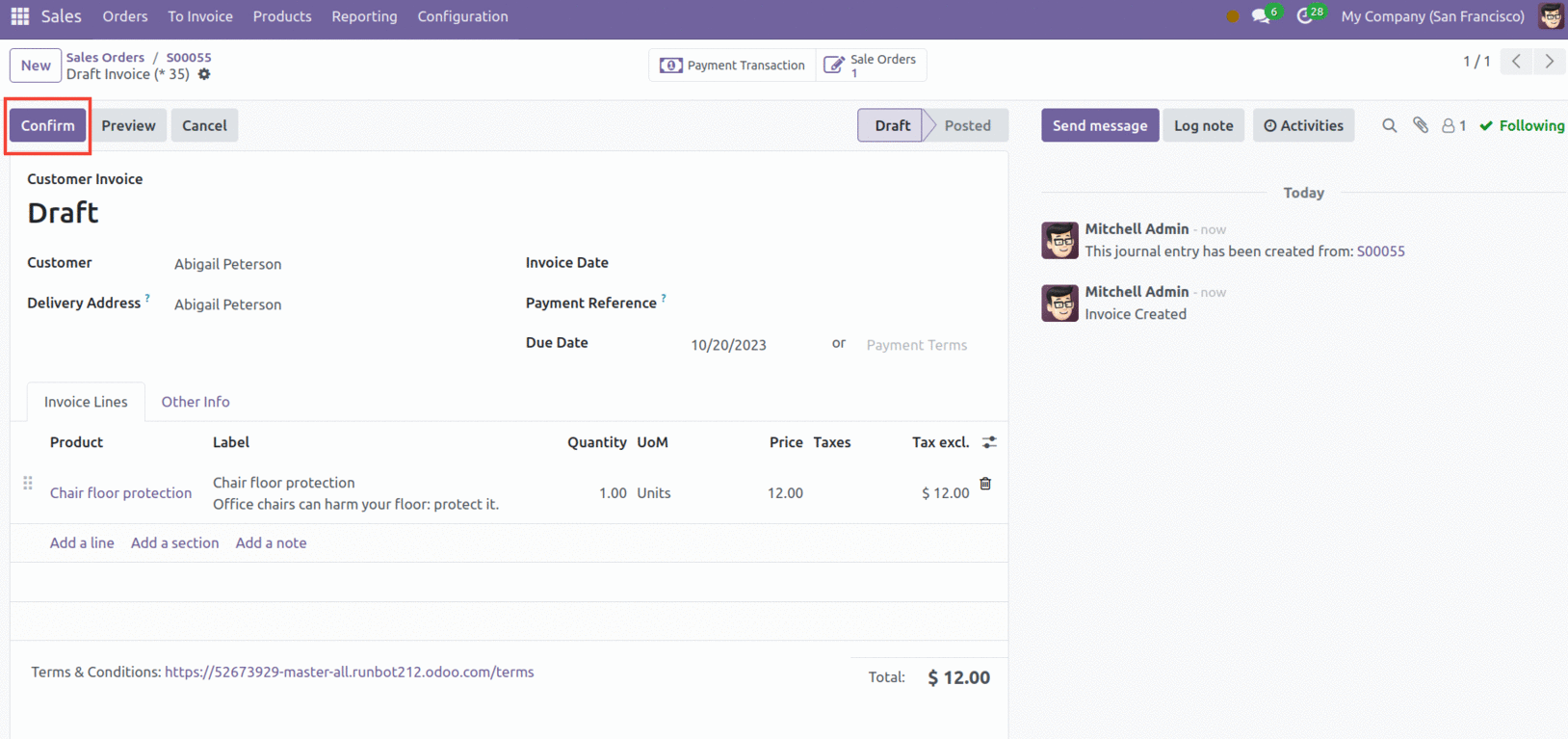Open the Configuration menu
Viewport: 1568px width, 739px height.
coord(462,16)
